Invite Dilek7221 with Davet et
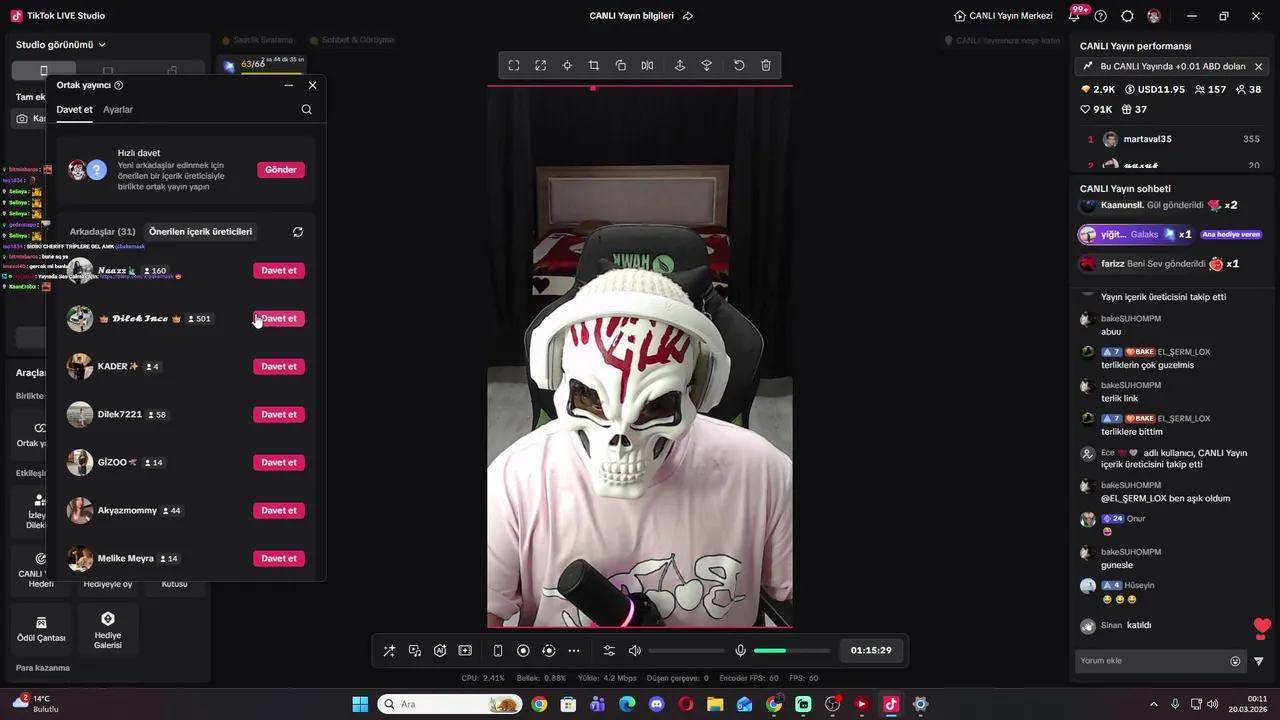The width and height of the screenshot is (1280, 720). [279, 415]
